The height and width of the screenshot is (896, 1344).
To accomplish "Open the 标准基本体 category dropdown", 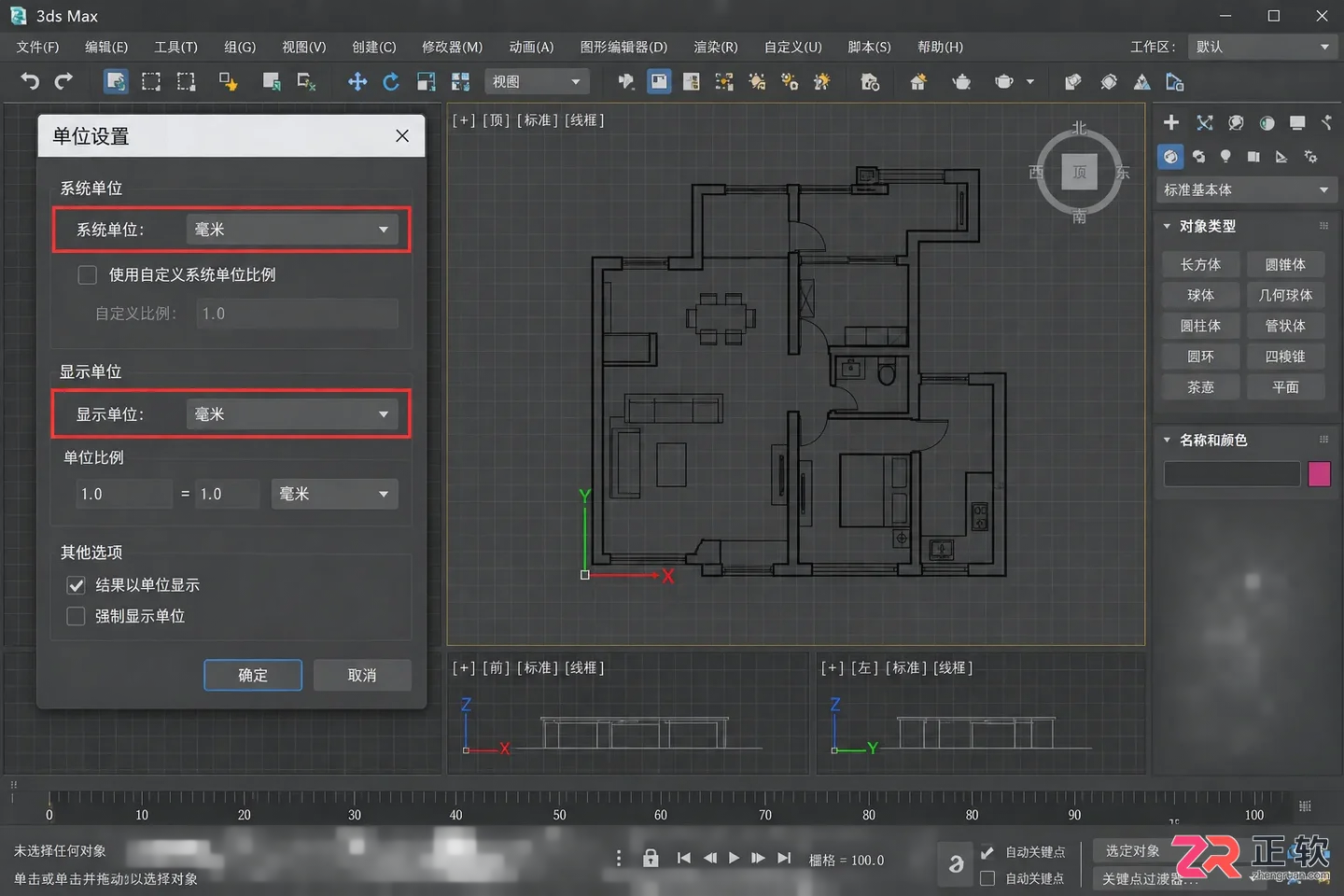I will pos(1246,189).
